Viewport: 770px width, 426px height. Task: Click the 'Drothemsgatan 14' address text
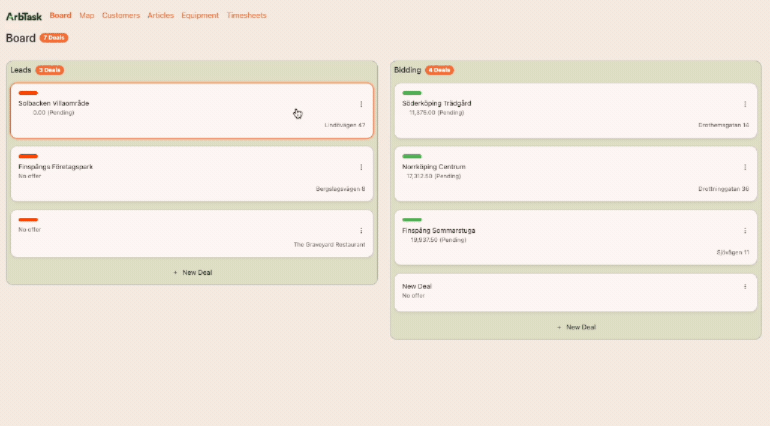pyautogui.click(x=723, y=125)
